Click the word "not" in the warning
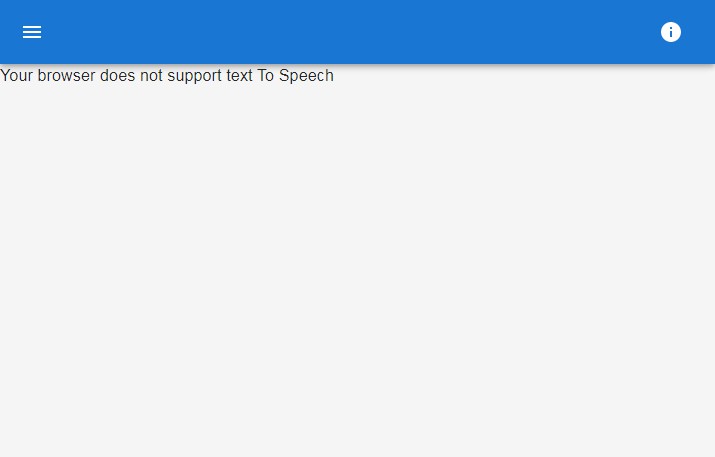 (151, 76)
